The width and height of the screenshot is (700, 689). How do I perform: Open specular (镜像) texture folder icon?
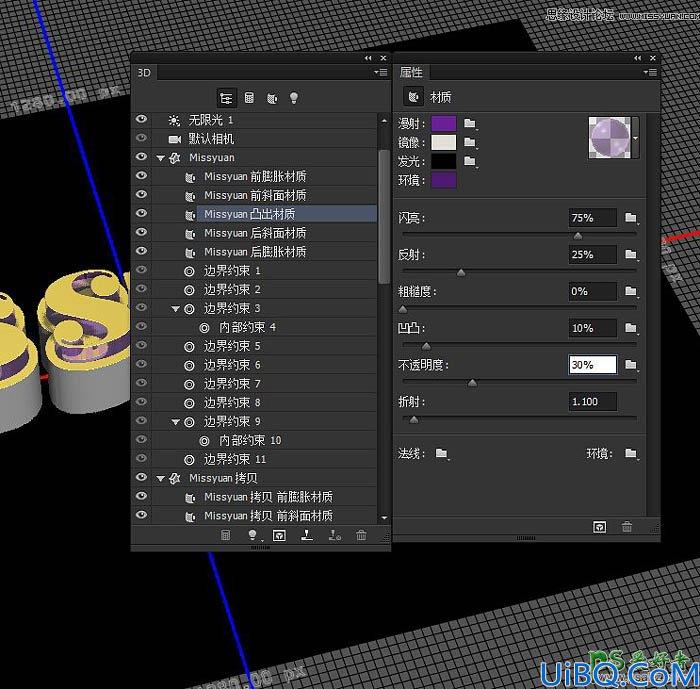click(x=470, y=142)
